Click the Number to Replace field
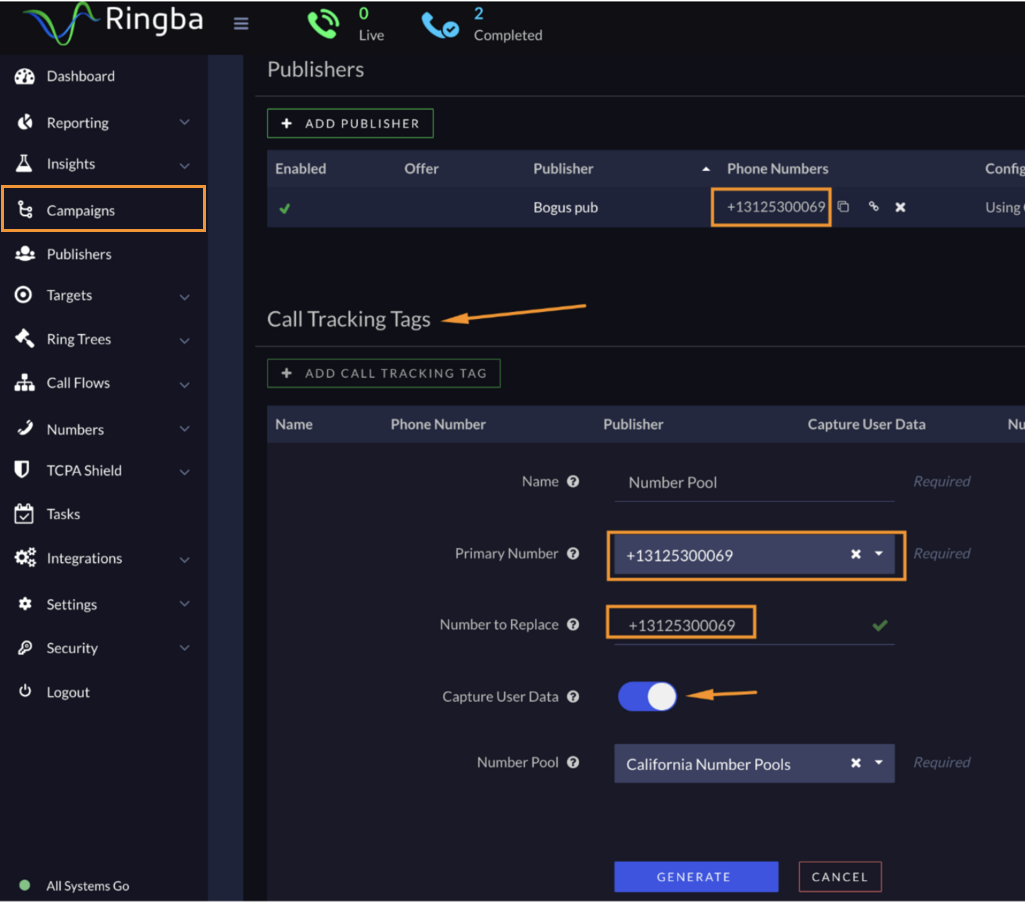Image resolution: width=1025 pixels, height=903 pixels. [754, 625]
